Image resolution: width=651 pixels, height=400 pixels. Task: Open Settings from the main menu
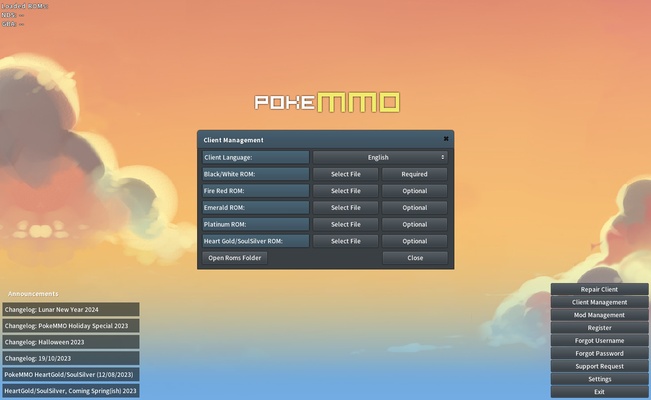pyautogui.click(x=599, y=379)
